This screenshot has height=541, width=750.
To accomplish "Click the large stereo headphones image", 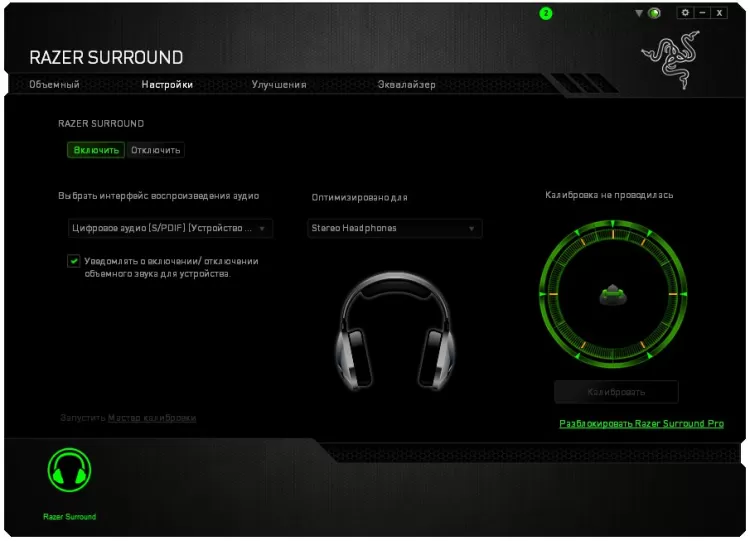I will tap(396, 331).
